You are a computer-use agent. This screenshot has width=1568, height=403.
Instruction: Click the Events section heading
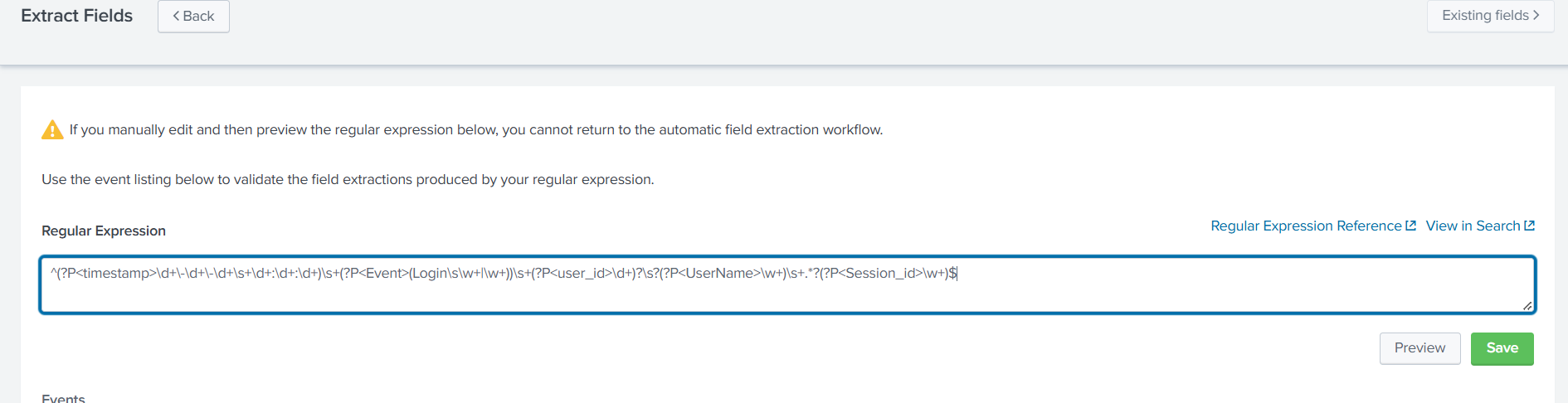[63, 398]
